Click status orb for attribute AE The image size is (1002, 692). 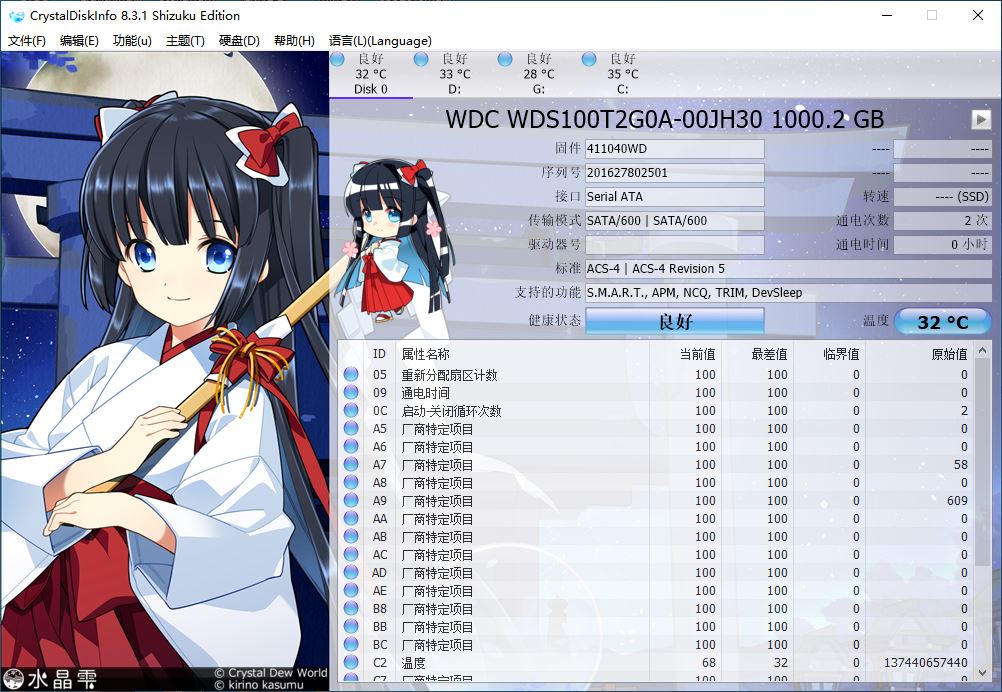click(351, 590)
